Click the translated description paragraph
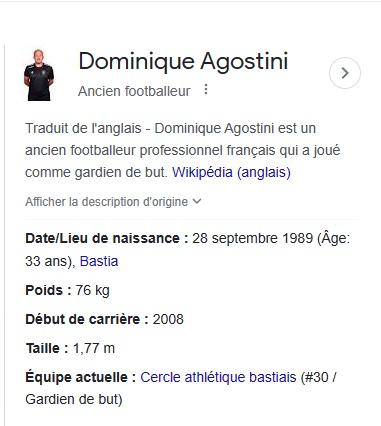 (183, 150)
